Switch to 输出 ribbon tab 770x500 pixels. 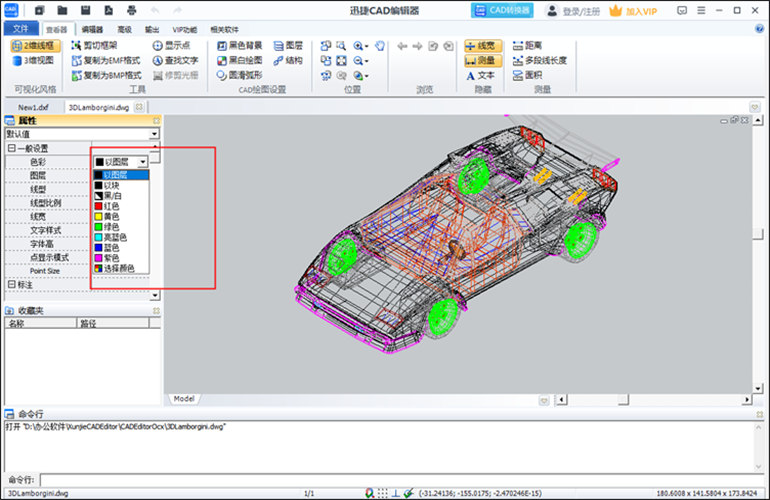pos(152,29)
